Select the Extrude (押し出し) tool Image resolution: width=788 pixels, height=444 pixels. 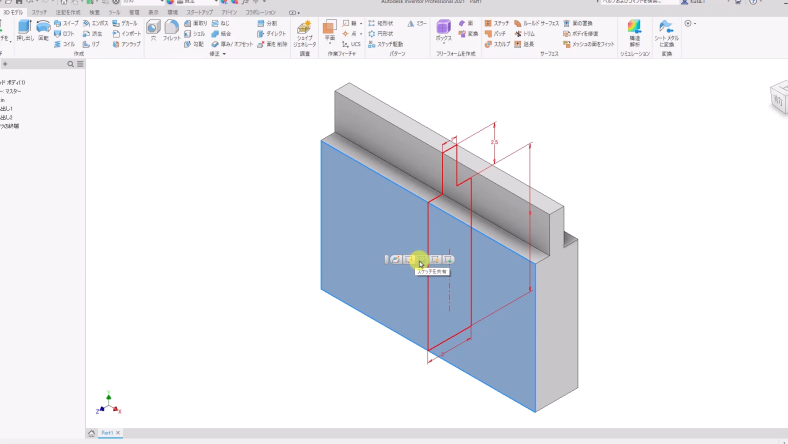(x=24, y=30)
